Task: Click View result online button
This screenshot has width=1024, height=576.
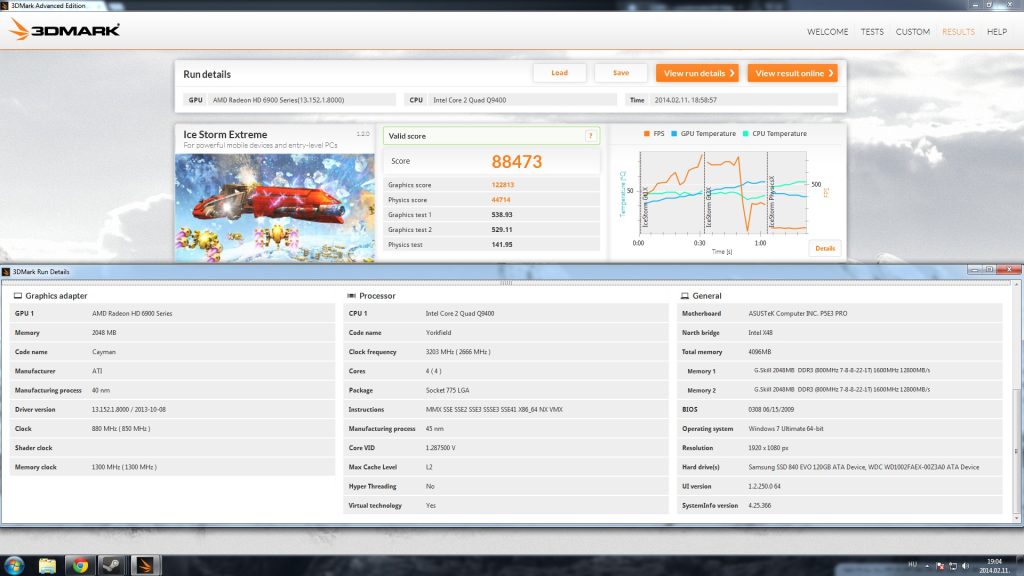Action: 792,73
